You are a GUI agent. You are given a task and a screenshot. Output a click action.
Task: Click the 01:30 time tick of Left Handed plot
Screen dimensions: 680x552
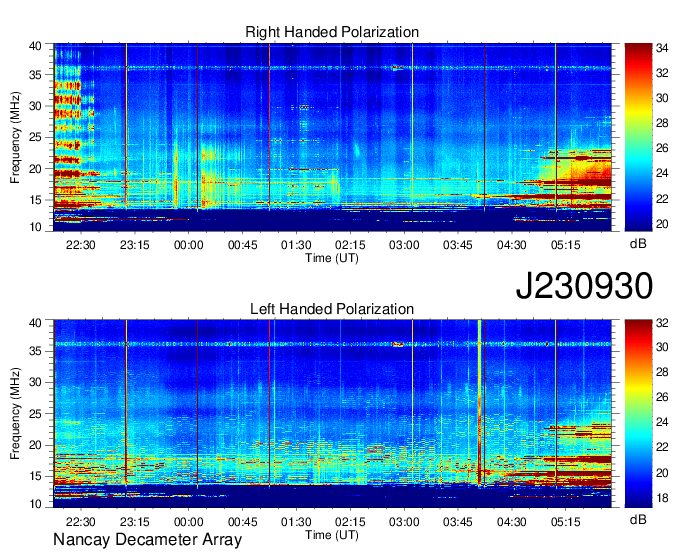(x=296, y=522)
